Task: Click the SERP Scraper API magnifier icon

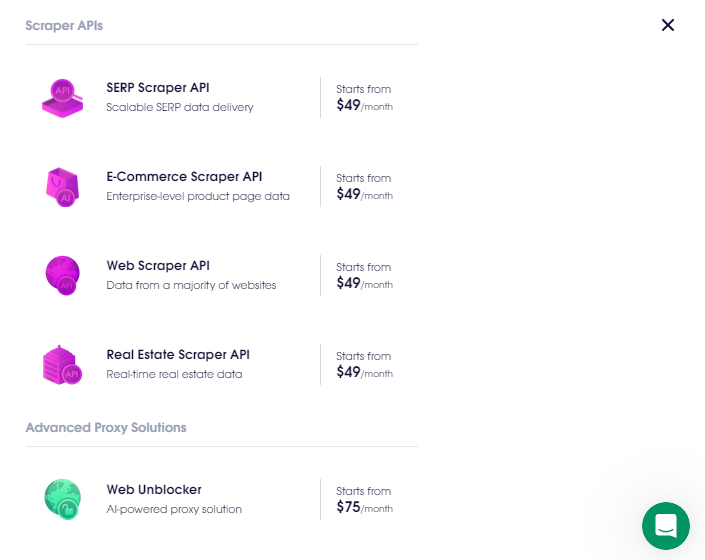Action: point(62,98)
